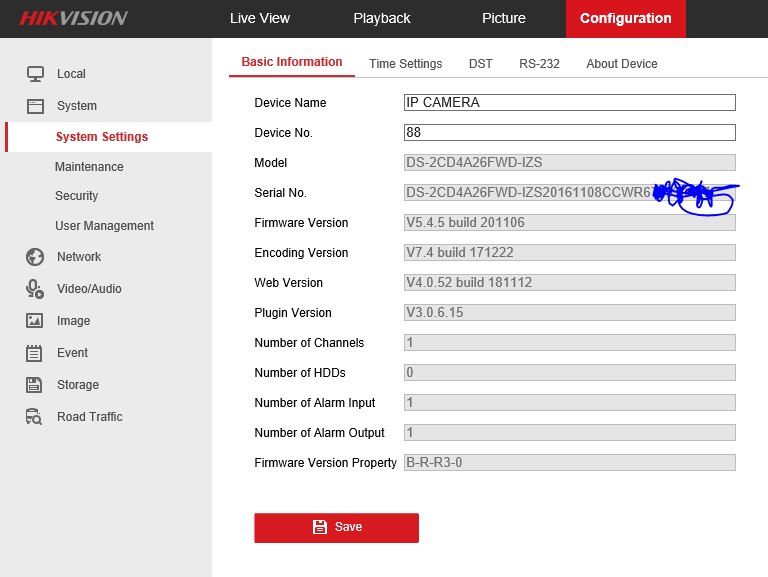Open the About Device tab
The image size is (768, 577).
click(x=622, y=63)
